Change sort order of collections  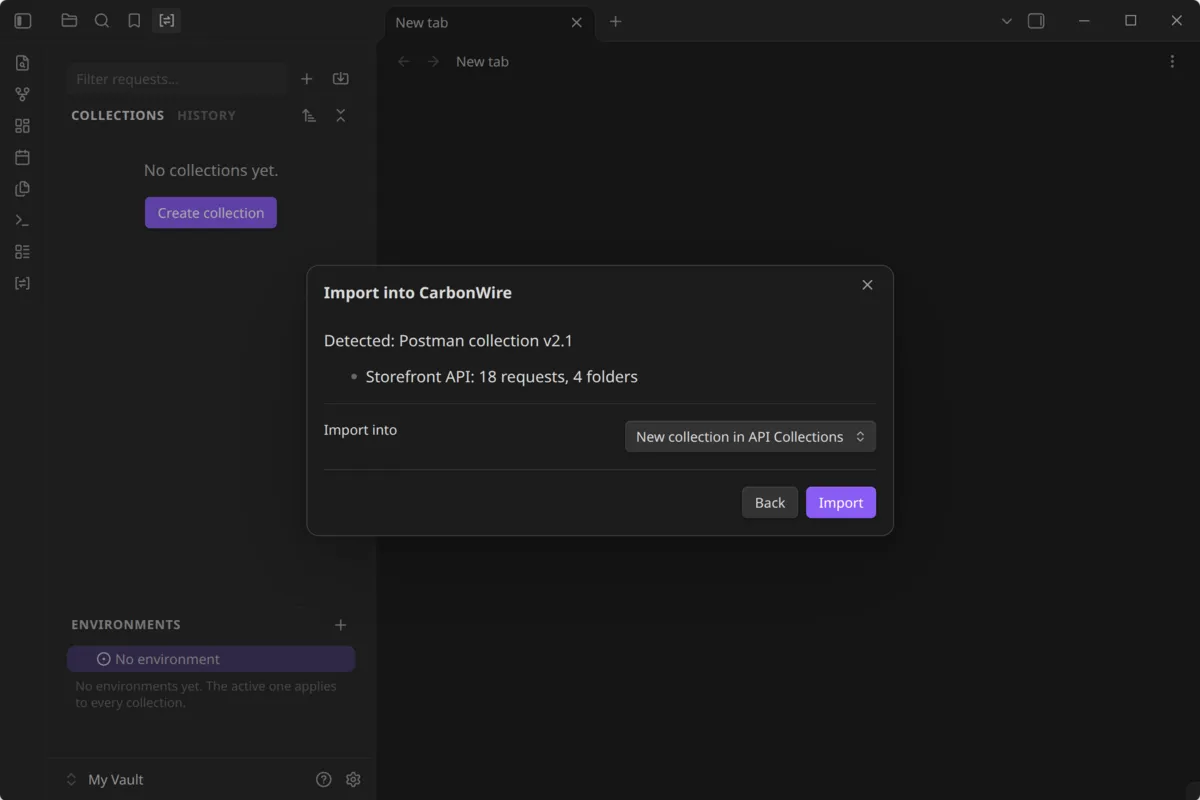click(309, 116)
